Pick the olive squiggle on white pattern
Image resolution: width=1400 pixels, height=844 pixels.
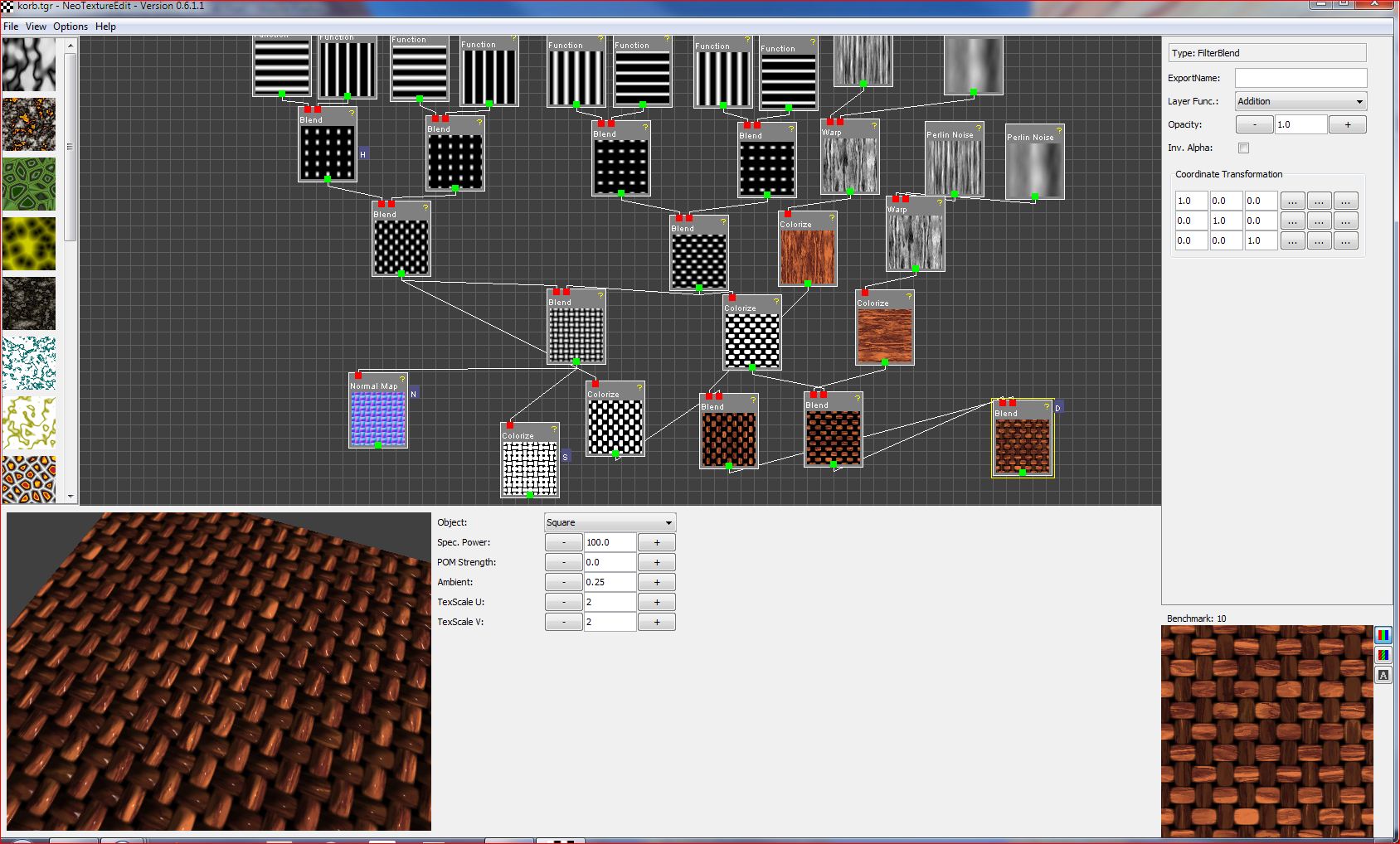29,422
